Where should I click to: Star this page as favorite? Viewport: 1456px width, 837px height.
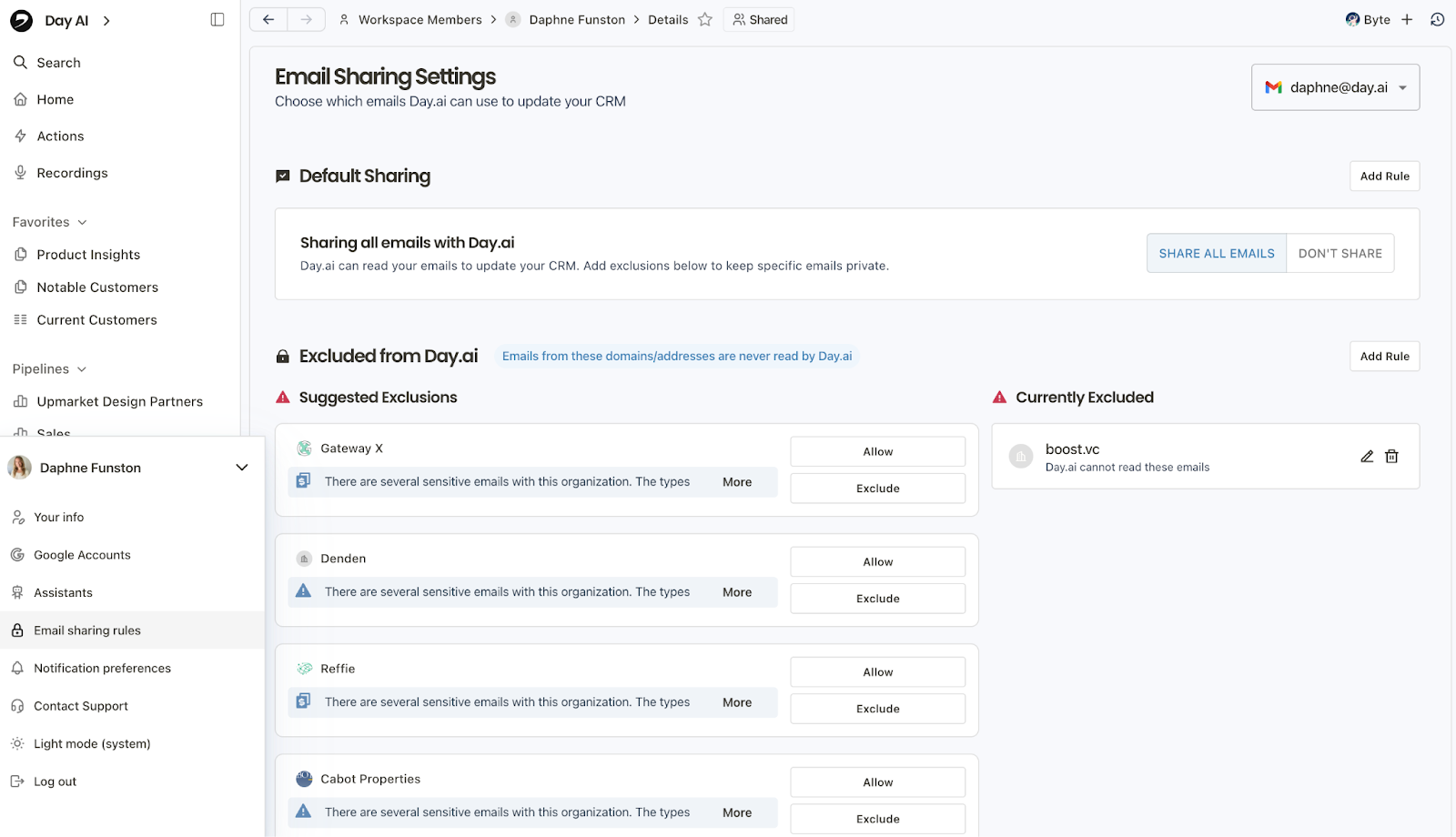coord(705,19)
